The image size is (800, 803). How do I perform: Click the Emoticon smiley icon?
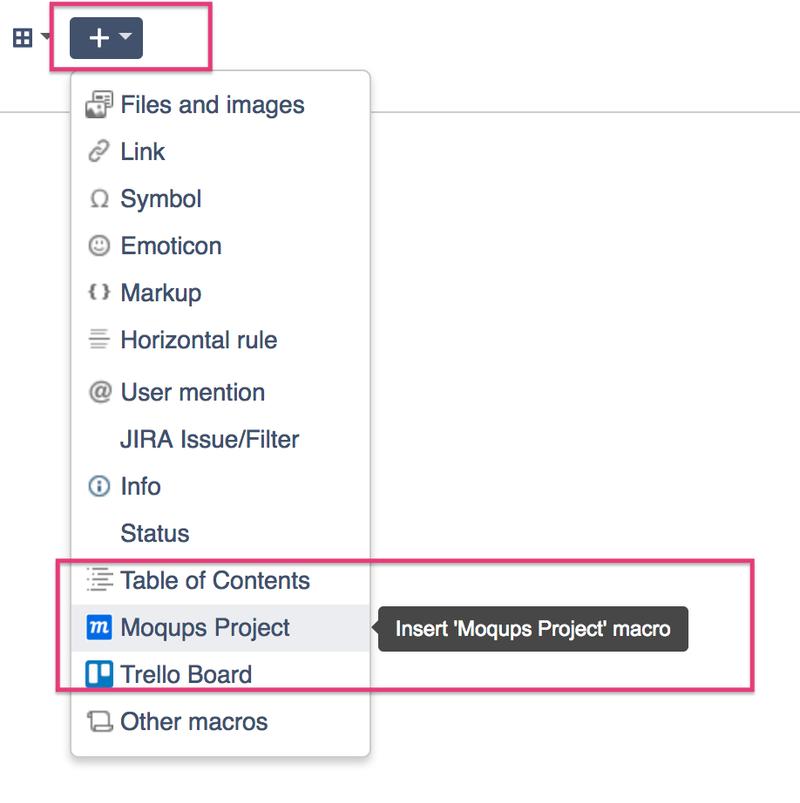coord(99,246)
